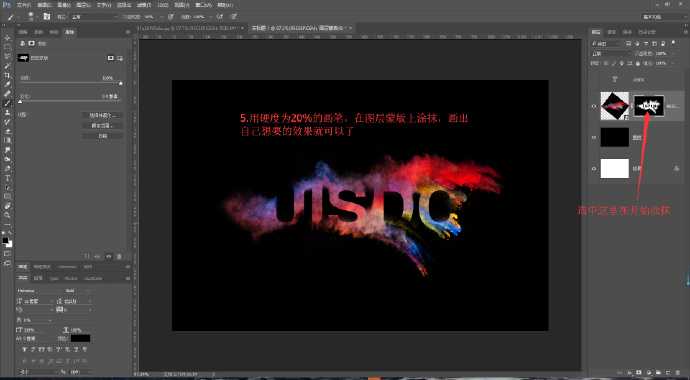The width and height of the screenshot is (690, 380).
Task: Select the Lasso tool
Action: [x=7, y=56]
